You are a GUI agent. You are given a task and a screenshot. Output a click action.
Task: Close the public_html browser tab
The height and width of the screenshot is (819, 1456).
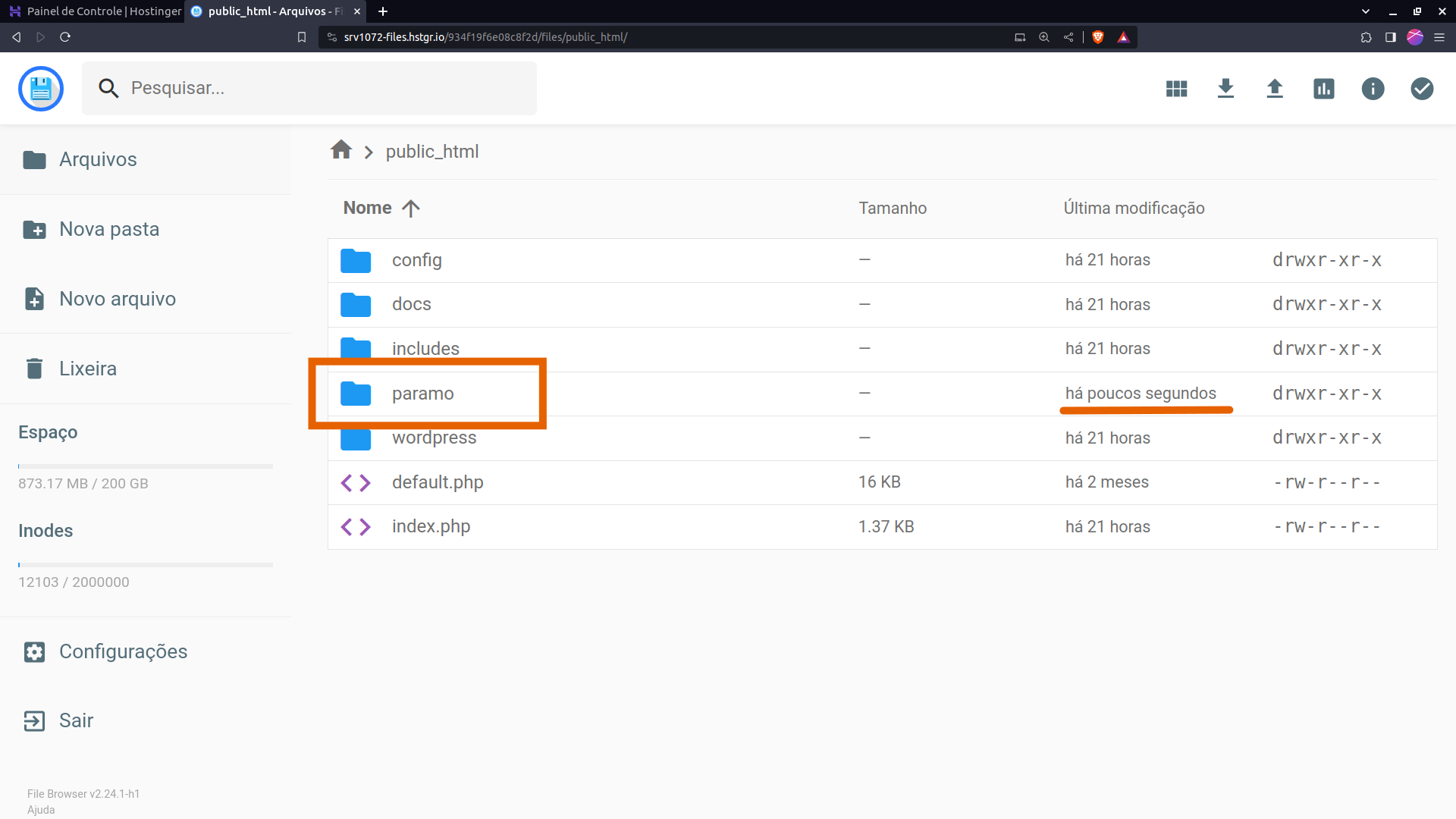(x=357, y=11)
